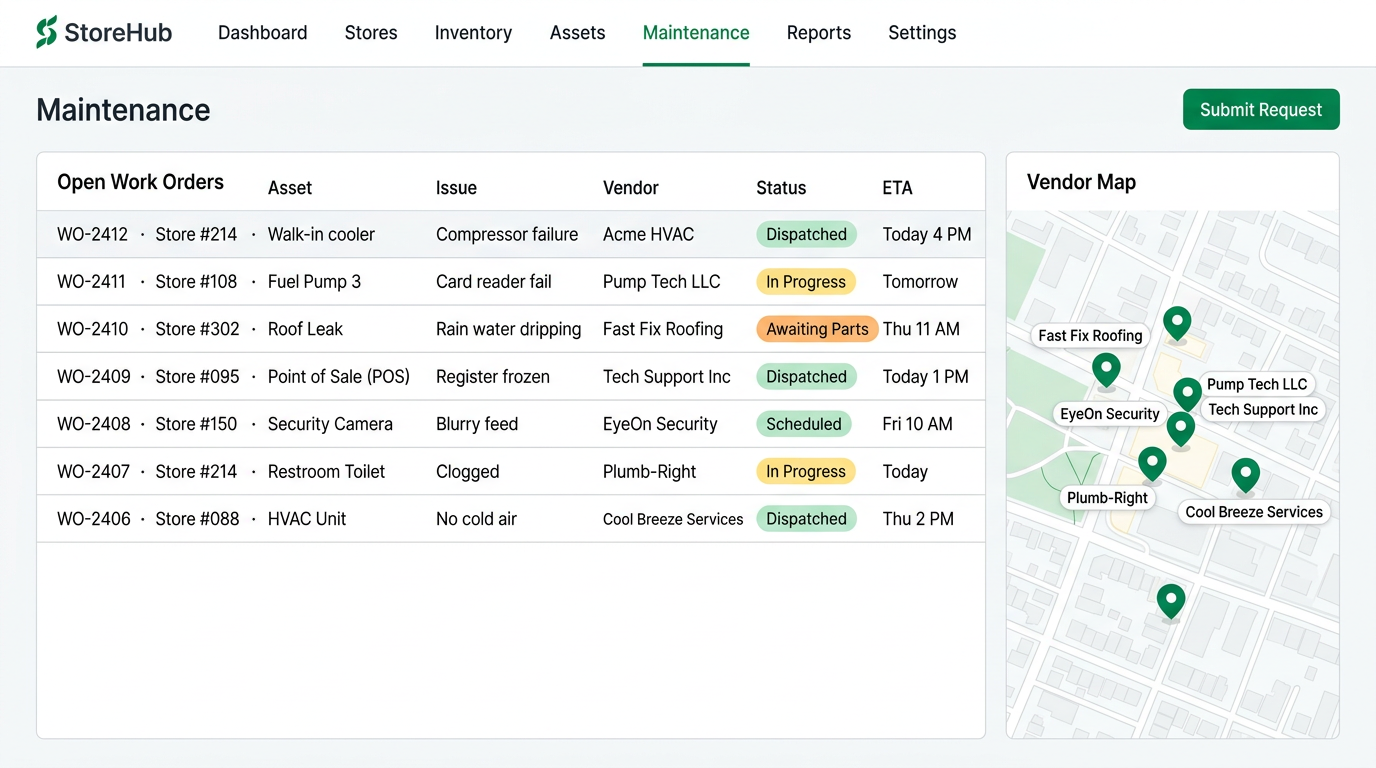Viewport: 1376px width, 768px height.
Task: Click the Dispatched badge for WO-2412
Action: 806,235
